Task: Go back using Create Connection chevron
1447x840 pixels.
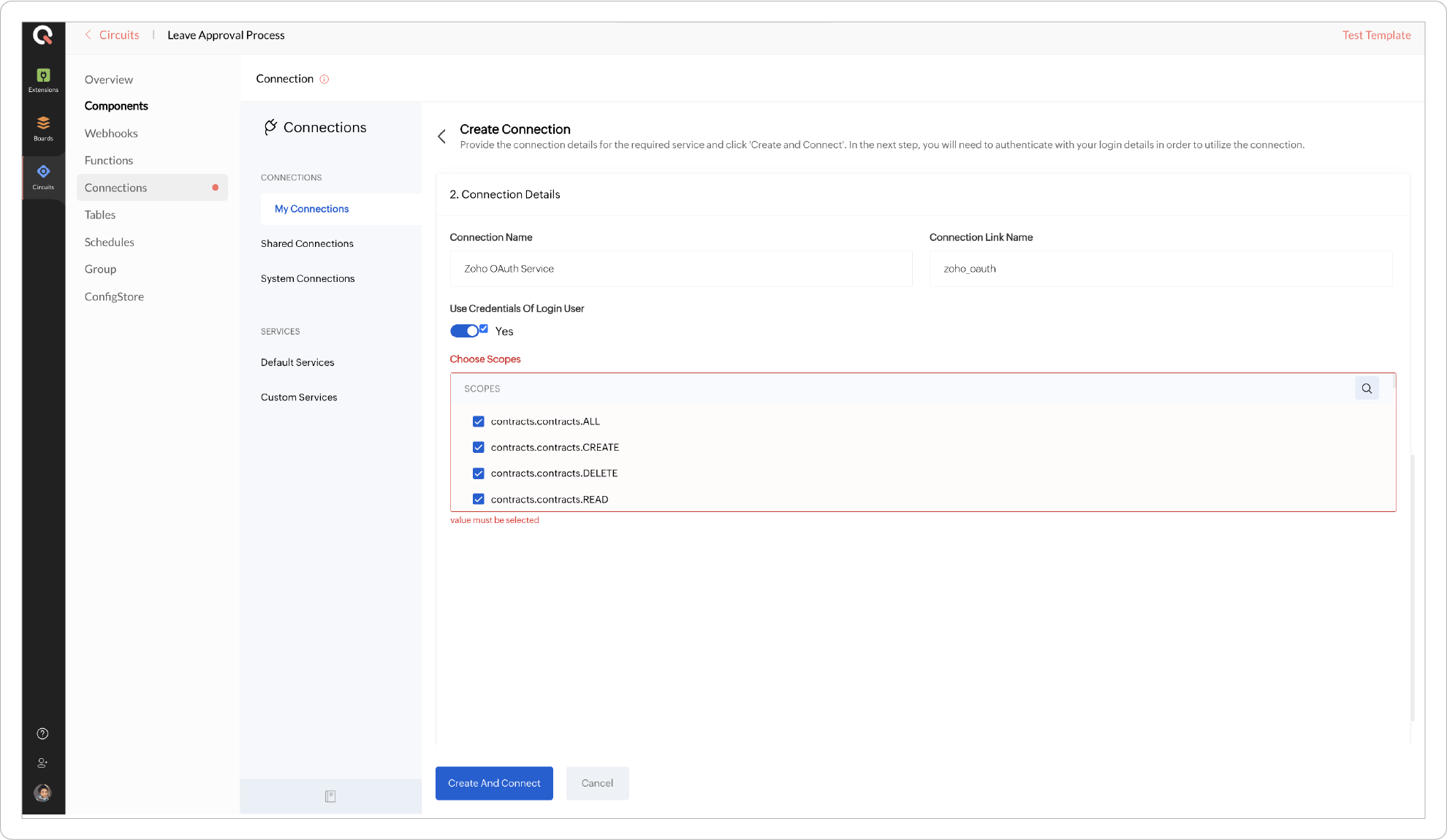Action: (x=441, y=137)
